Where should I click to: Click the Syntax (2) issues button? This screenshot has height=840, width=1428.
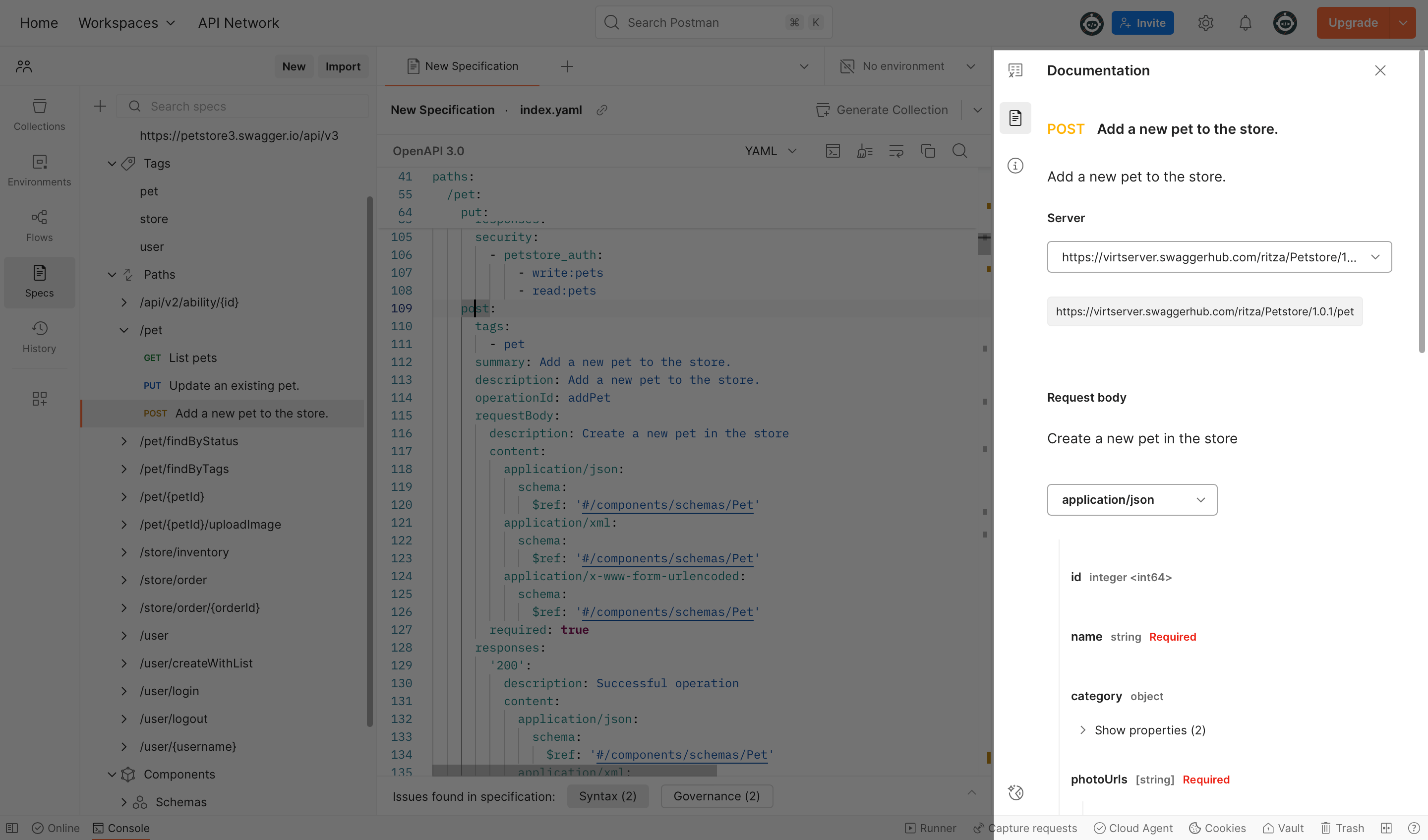607,796
